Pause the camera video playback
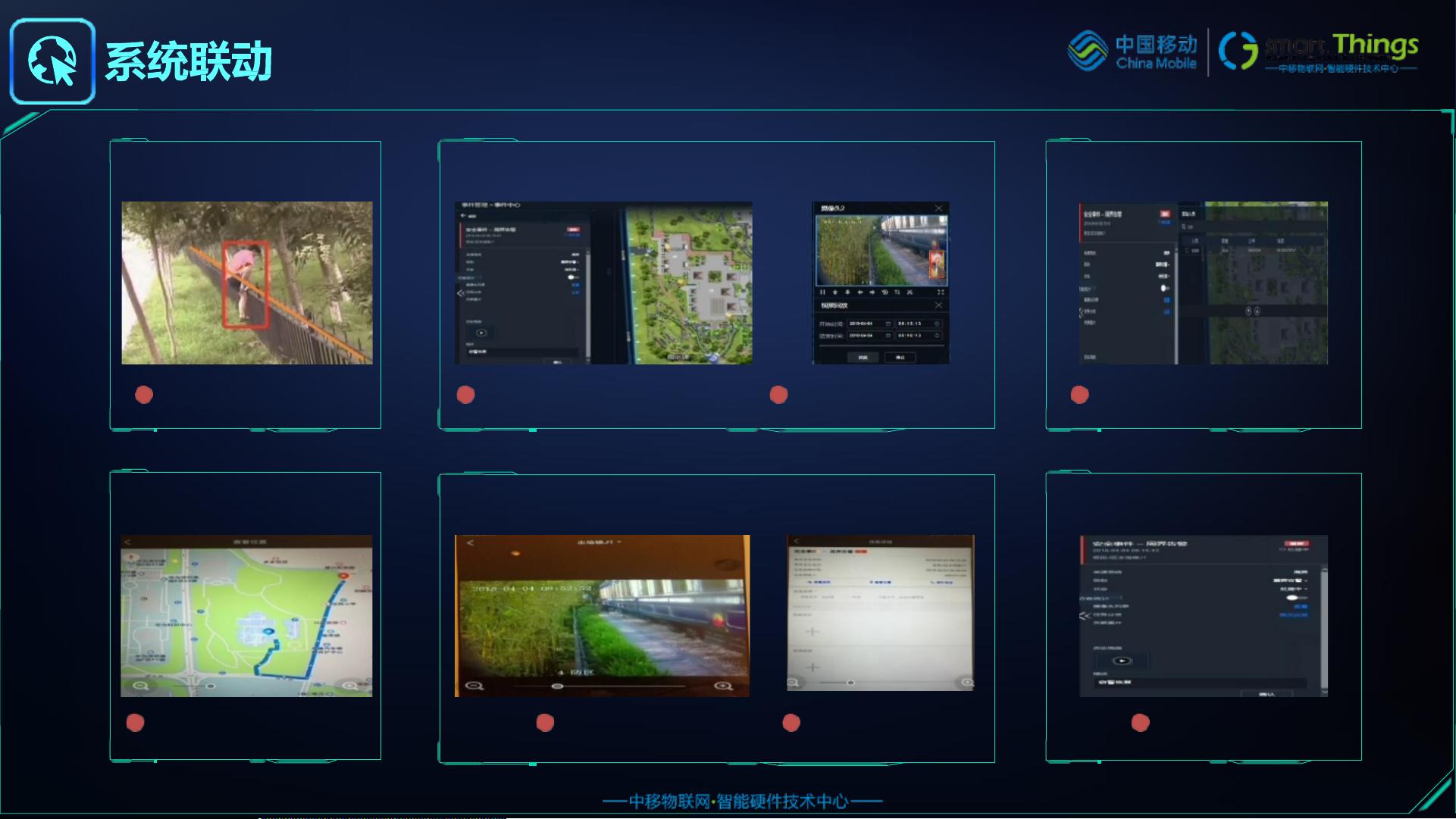This screenshot has height=819, width=1456. point(822,292)
